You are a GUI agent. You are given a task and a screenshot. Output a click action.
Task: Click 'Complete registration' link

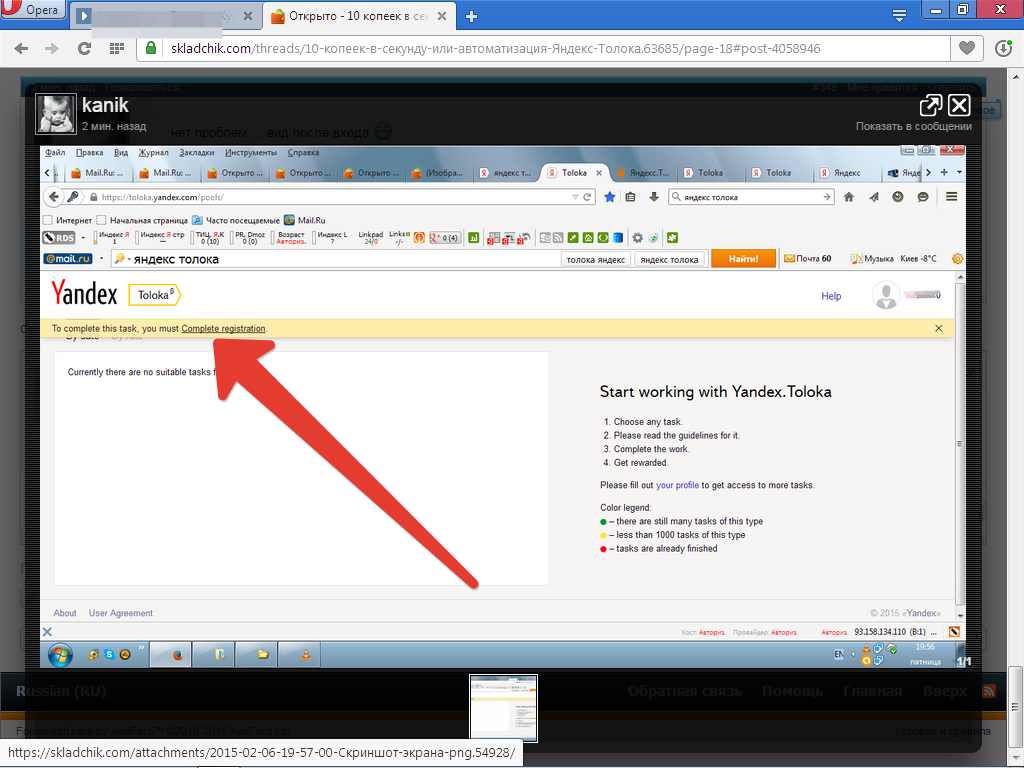click(223, 328)
